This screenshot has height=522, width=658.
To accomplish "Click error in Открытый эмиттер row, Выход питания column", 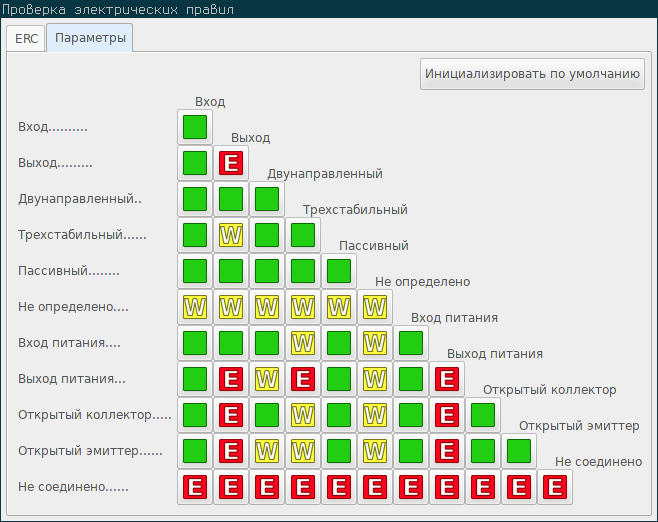I will 447,451.
